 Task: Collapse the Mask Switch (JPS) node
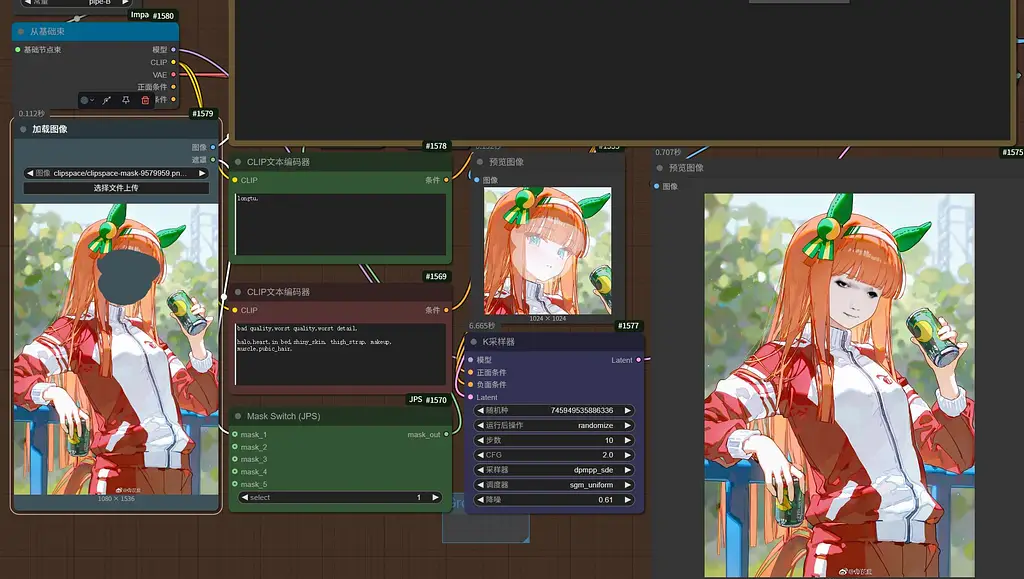[238, 416]
